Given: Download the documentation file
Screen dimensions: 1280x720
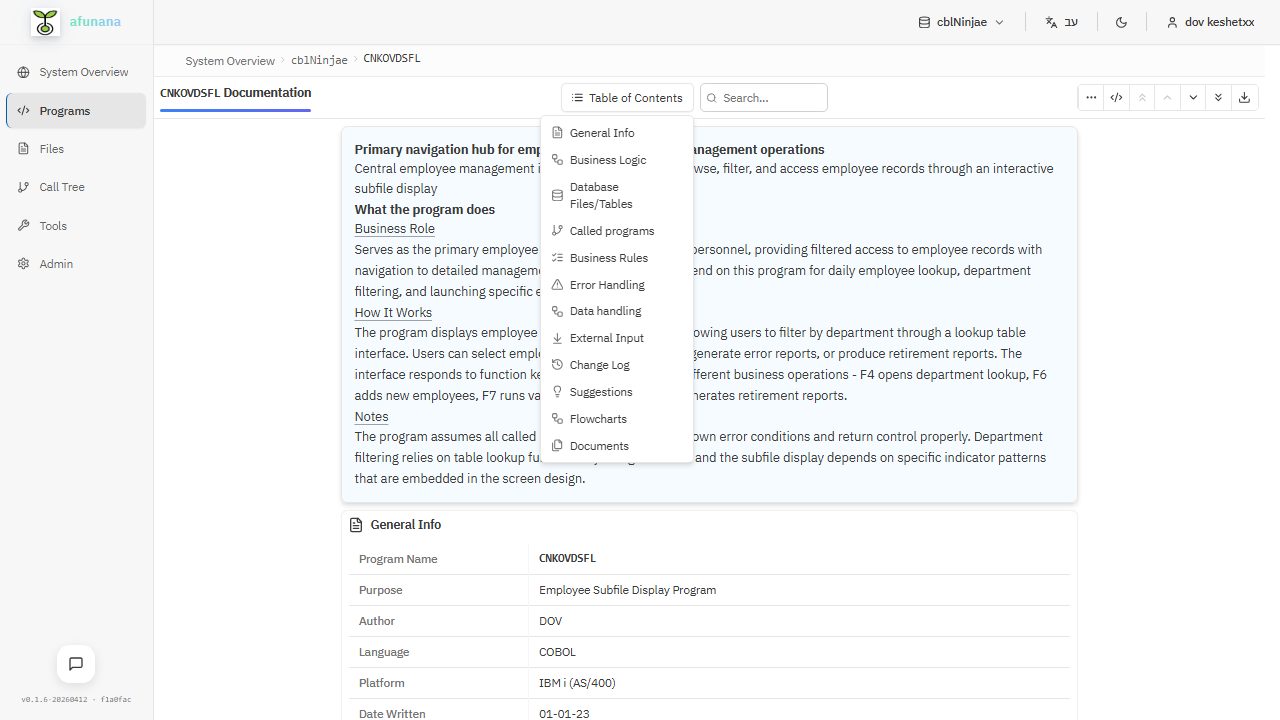Looking at the screenshot, I should coord(1244,97).
